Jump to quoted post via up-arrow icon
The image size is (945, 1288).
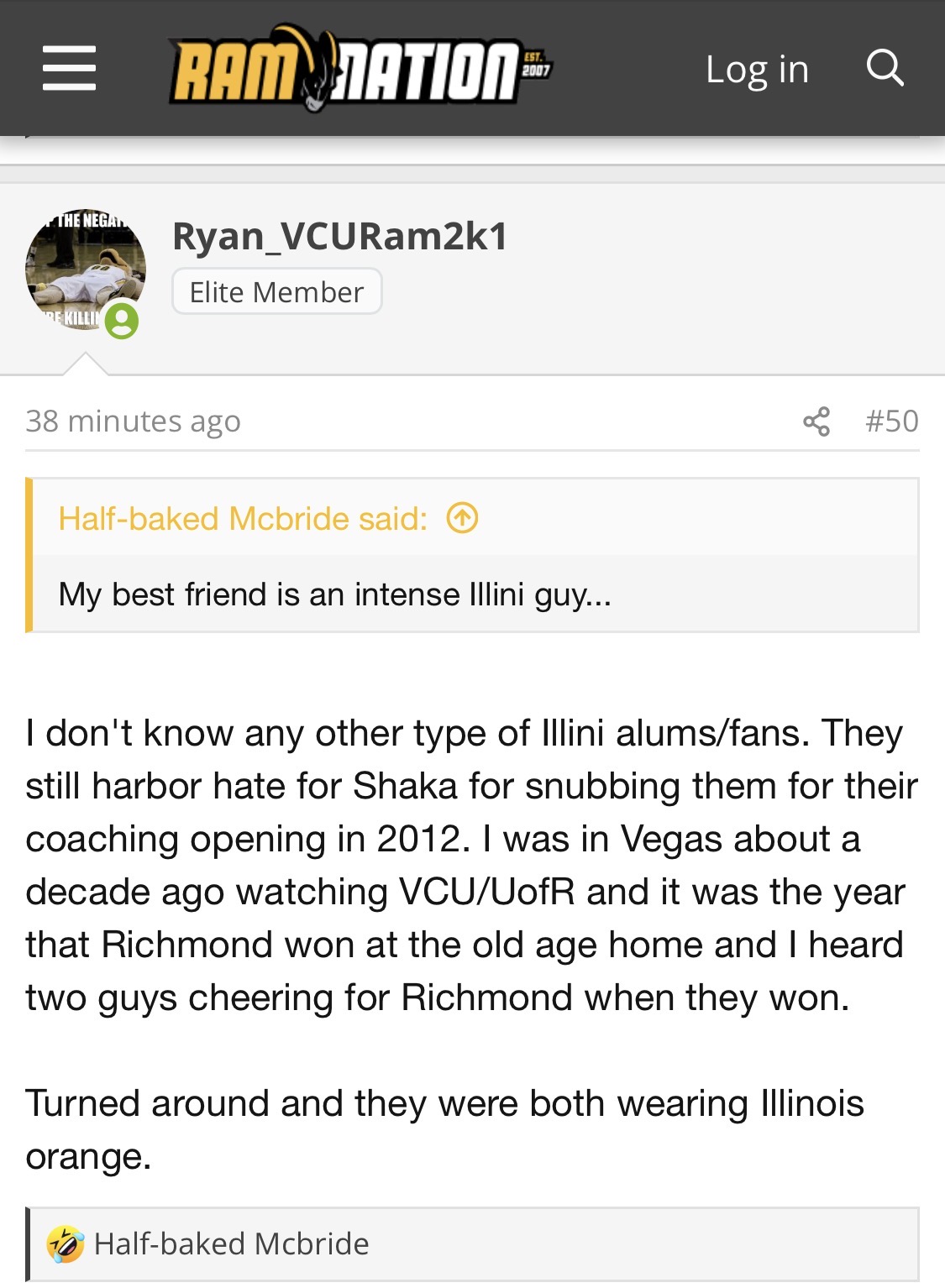[462, 518]
